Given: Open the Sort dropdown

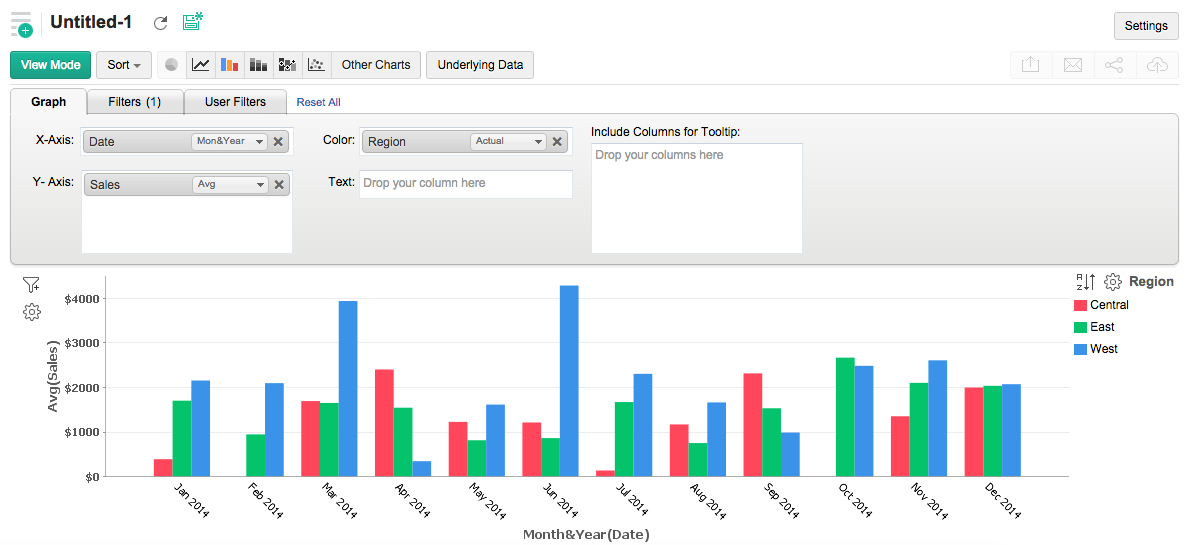Looking at the screenshot, I should pyautogui.click(x=124, y=65).
